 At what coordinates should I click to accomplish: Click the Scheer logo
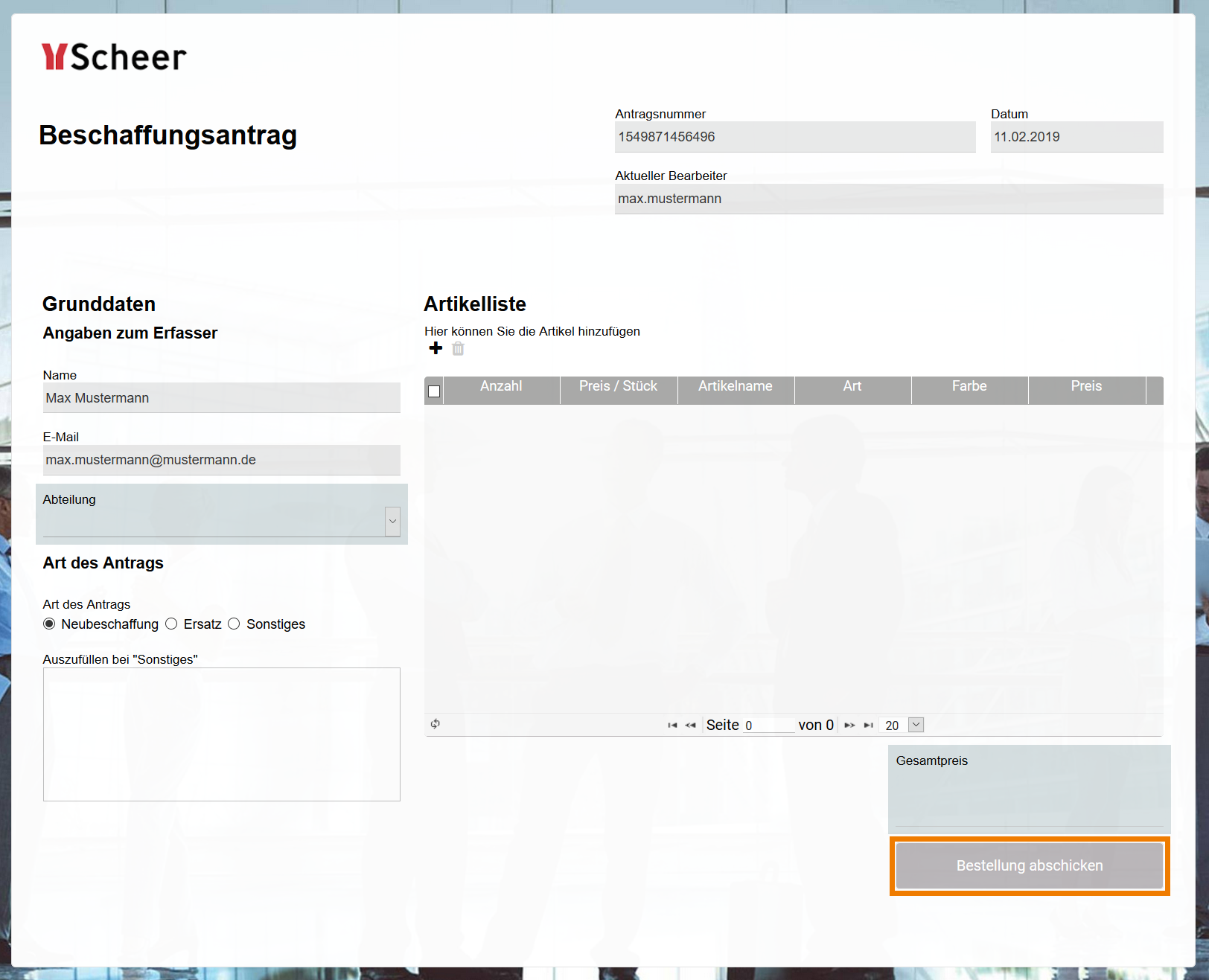tap(114, 57)
